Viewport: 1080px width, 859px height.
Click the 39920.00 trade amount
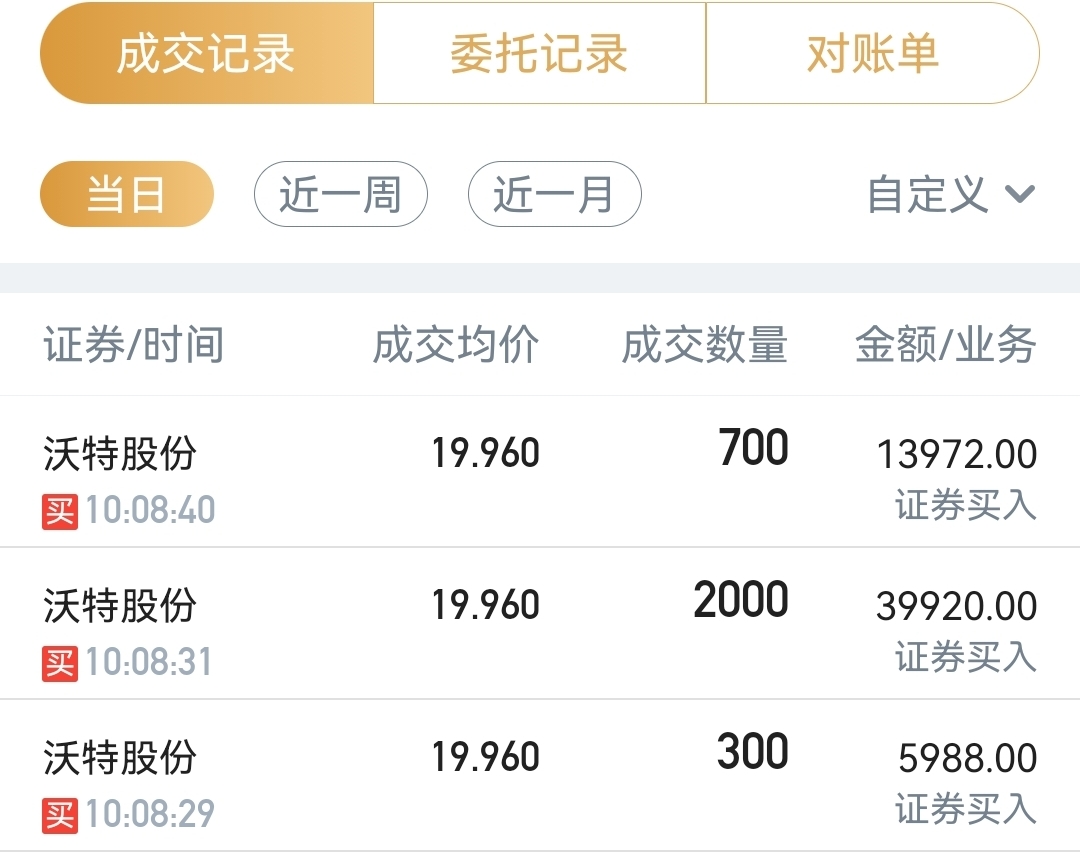click(x=956, y=607)
